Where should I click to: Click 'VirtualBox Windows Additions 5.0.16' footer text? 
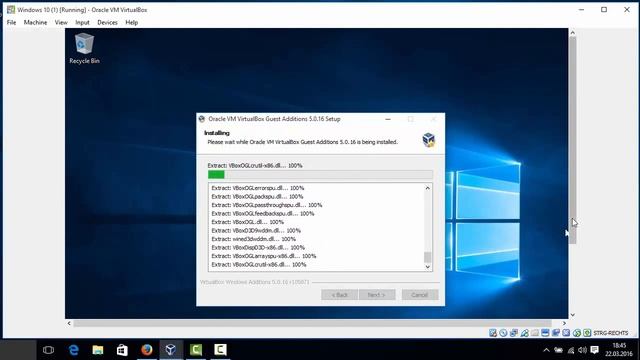click(x=255, y=282)
